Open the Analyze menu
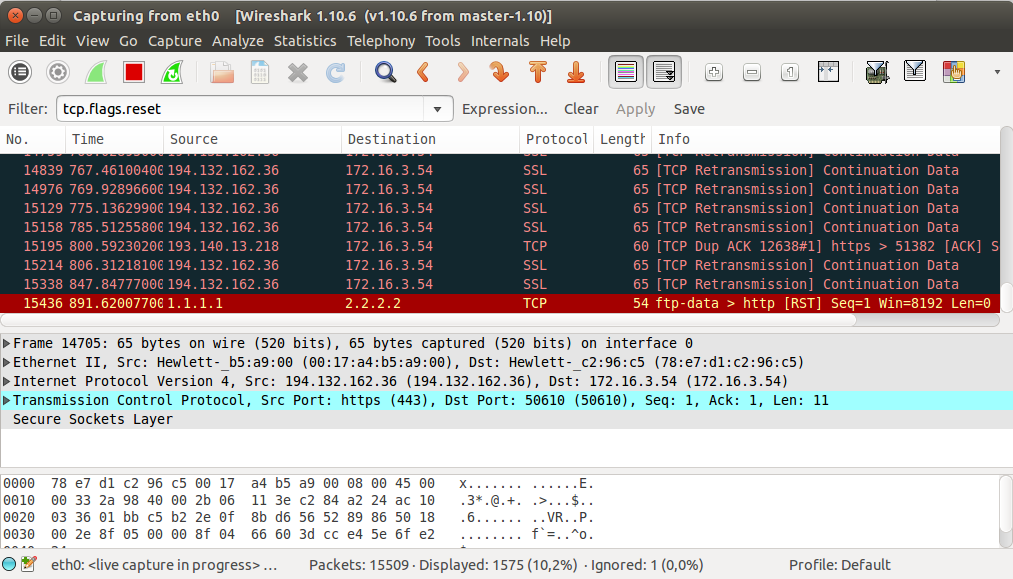 [237, 41]
